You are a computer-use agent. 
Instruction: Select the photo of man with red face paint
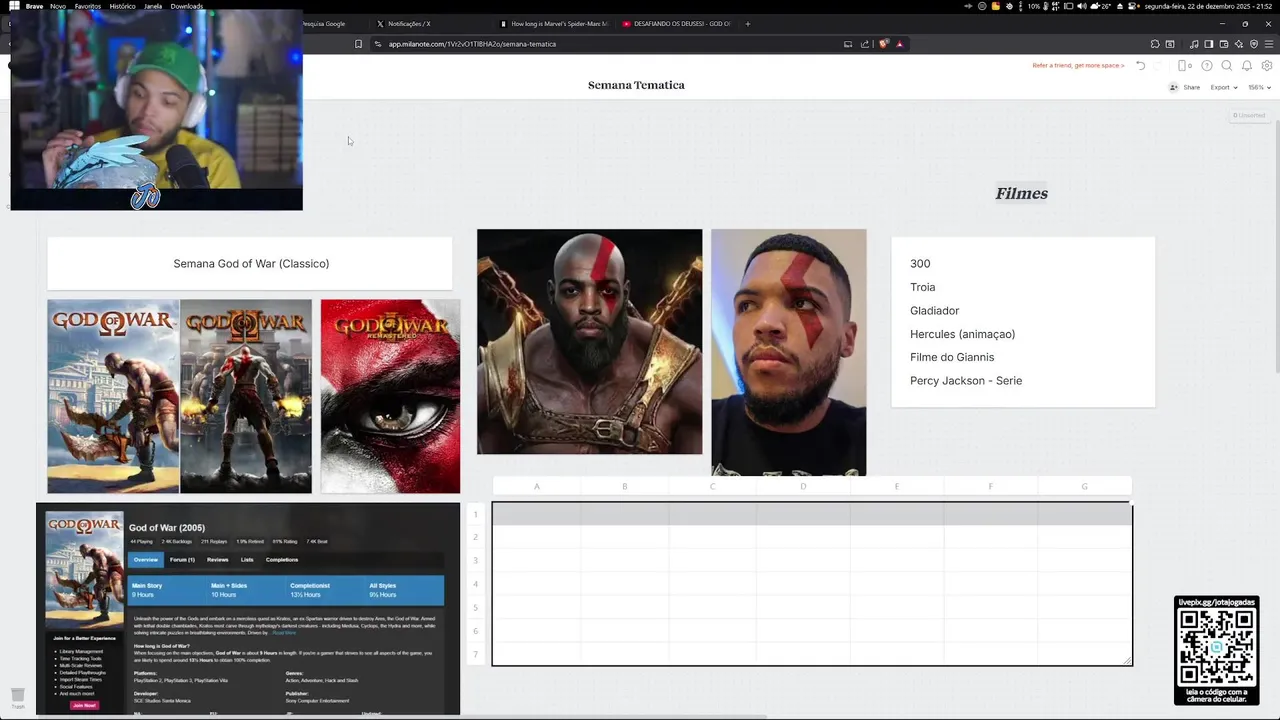coord(789,352)
